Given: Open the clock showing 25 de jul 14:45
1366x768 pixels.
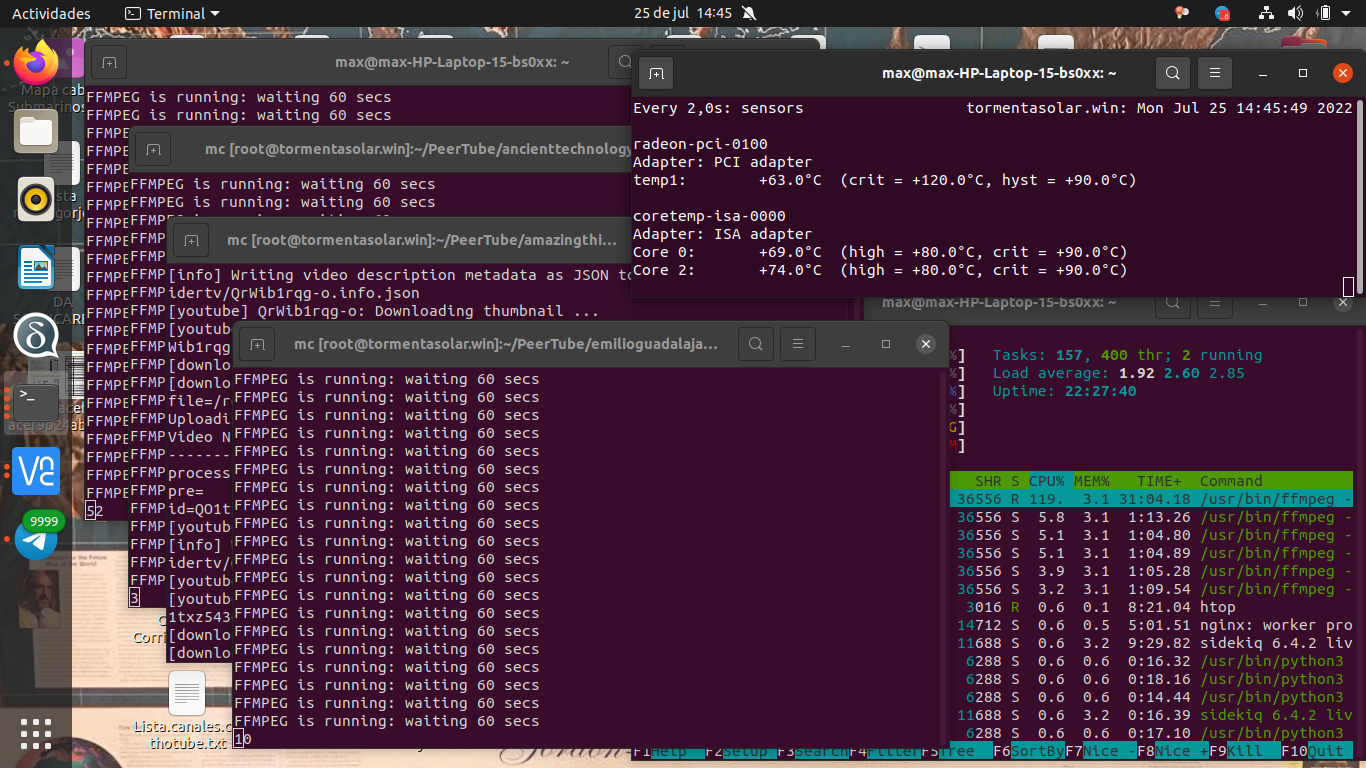Looking at the screenshot, I should (683, 13).
